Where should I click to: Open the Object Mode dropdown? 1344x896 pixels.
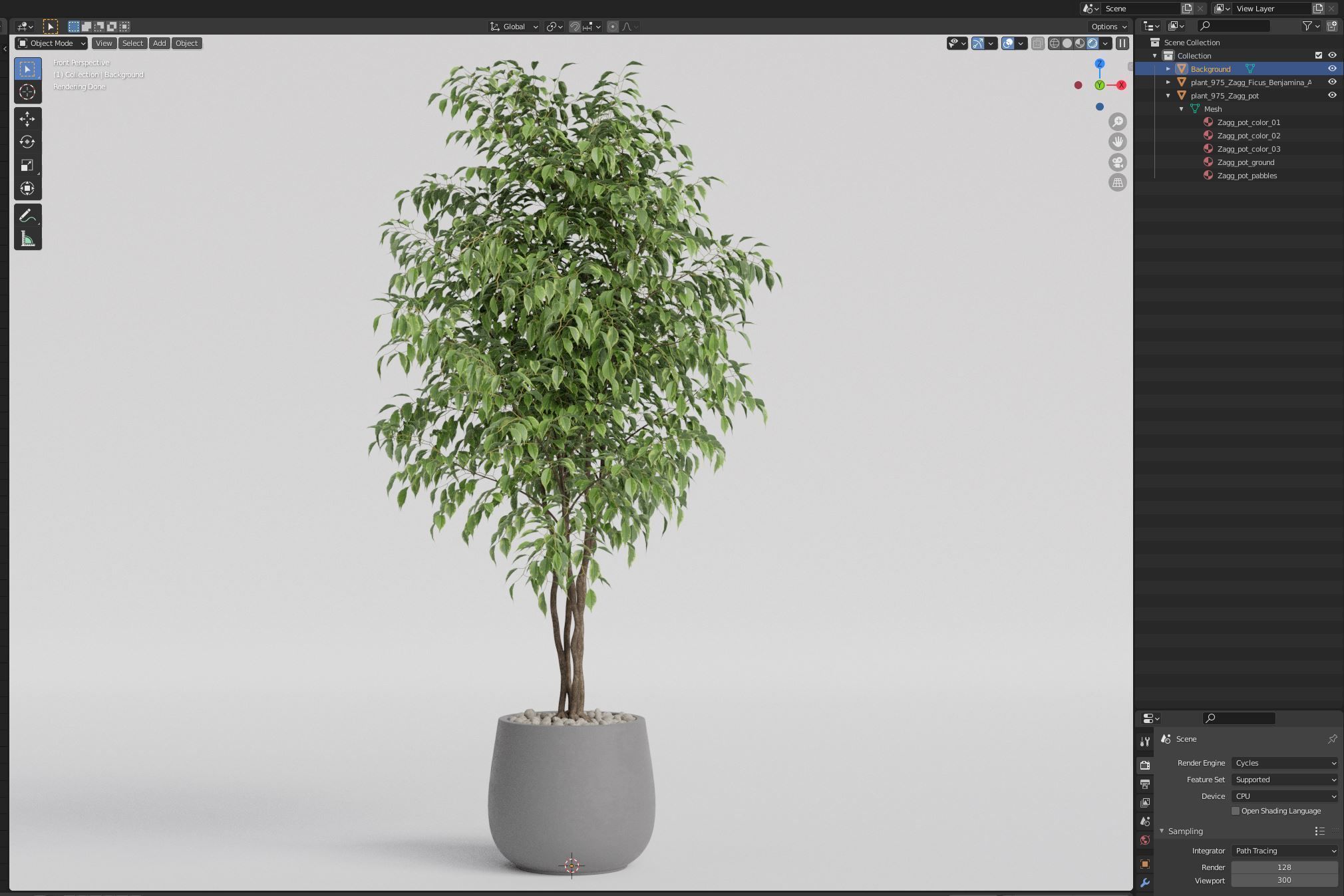pos(51,43)
